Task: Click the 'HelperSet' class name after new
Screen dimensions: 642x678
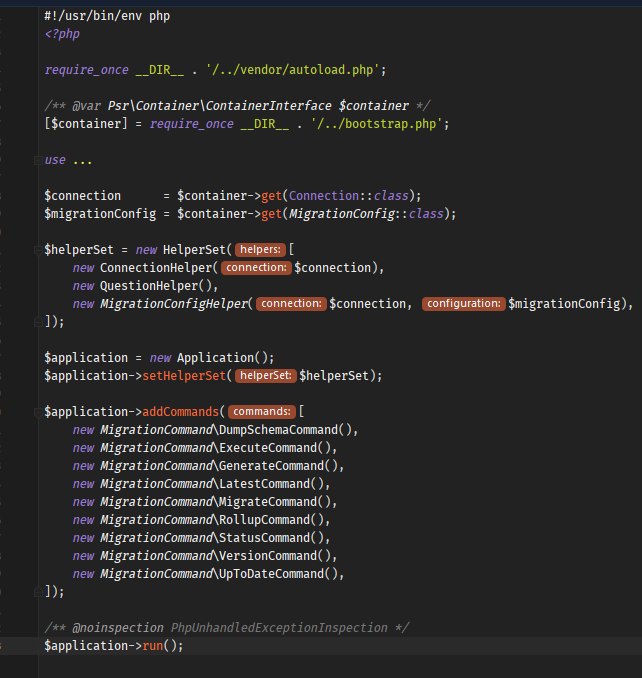Action: pyautogui.click(x=195, y=249)
